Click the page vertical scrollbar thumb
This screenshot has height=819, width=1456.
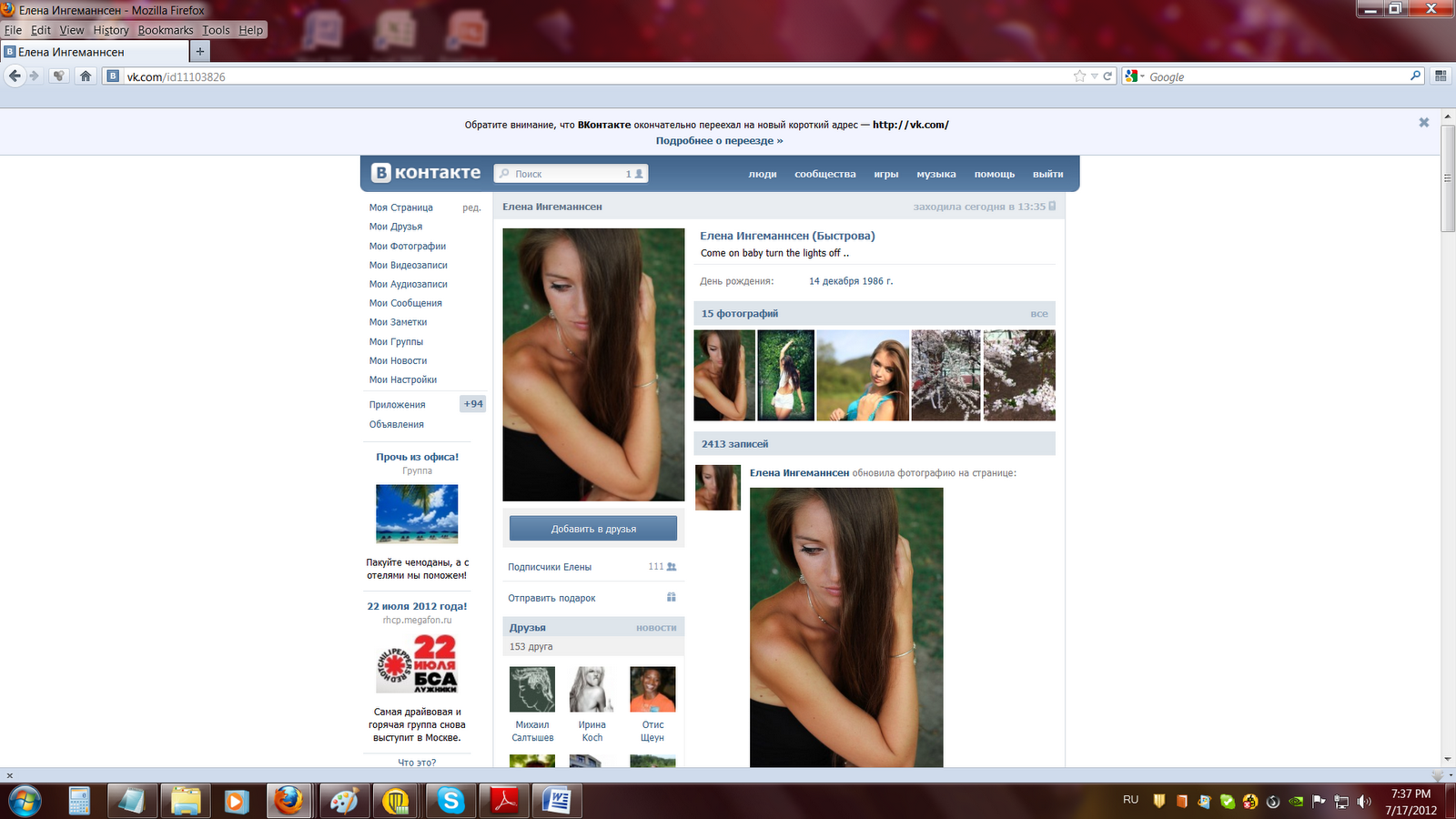pos(1448,178)
